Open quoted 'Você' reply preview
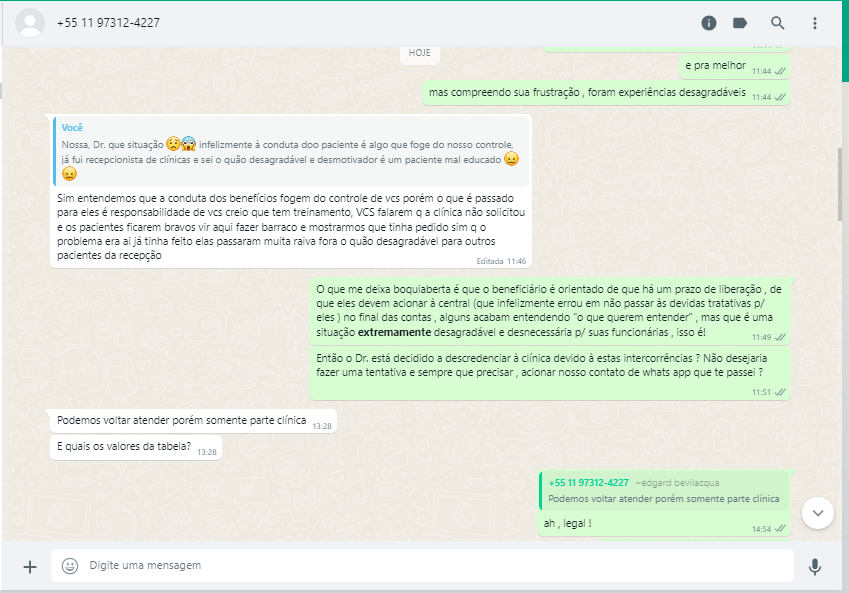This screenshot has height=593, width=849. [x=291, y=151]
